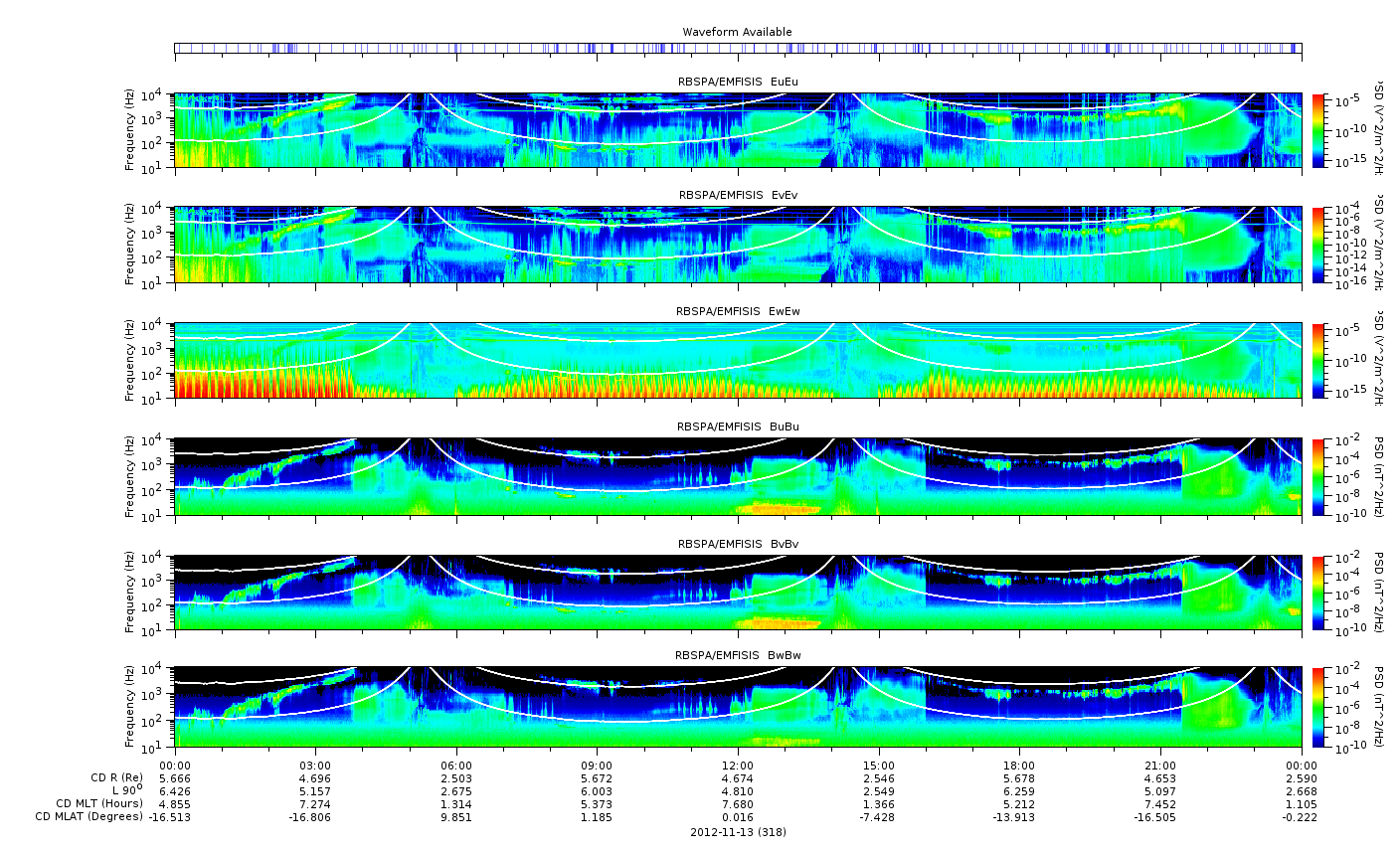Click inside the EuEu spectrogram plot
This screenshot has height=854, width=1400.
point(738,130)
